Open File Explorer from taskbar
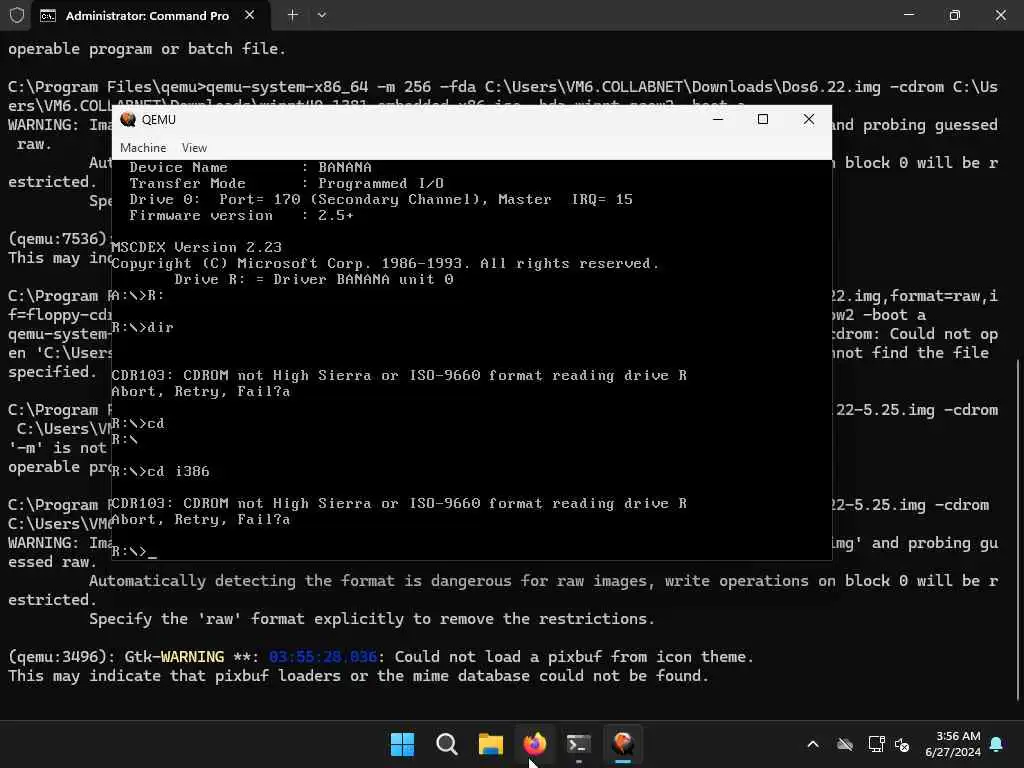The width and height of the screenshot is (1024, 768). 490,744
